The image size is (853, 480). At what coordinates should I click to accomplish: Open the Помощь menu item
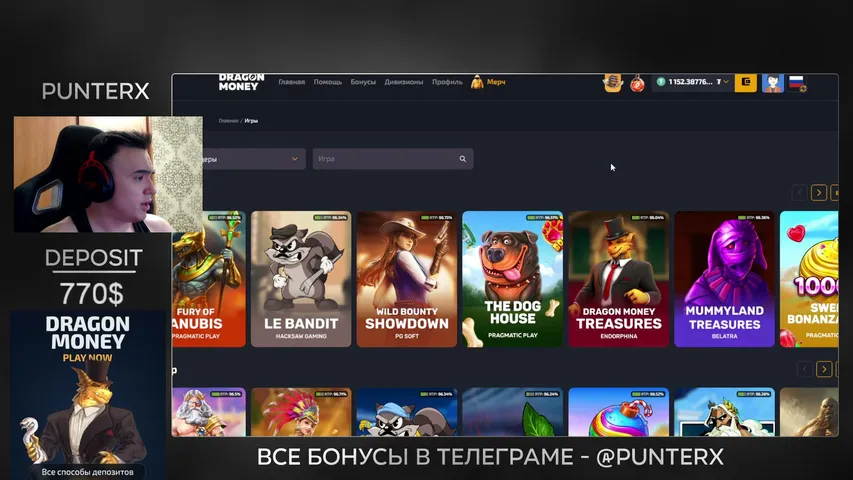click(x=327, y=82)
